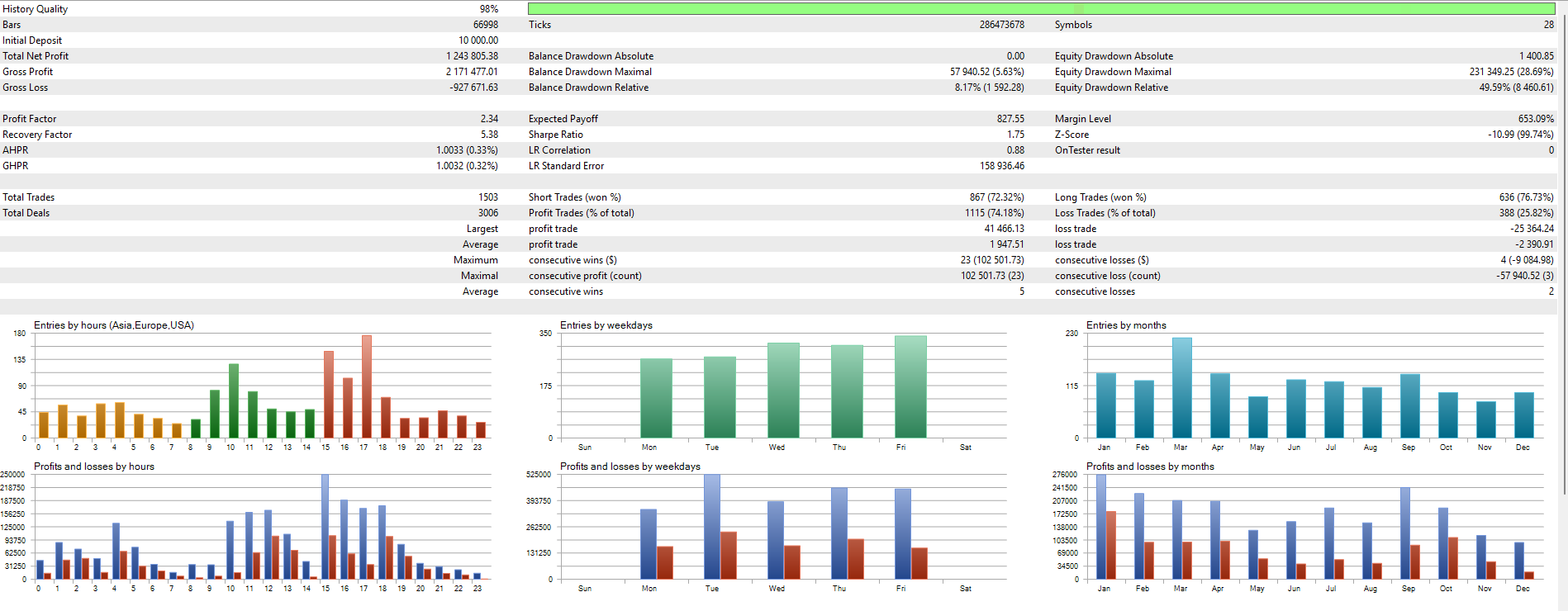Click the hour 15 blue bar in Profits by hours
1568x611 pixels.
pos(325,528)
